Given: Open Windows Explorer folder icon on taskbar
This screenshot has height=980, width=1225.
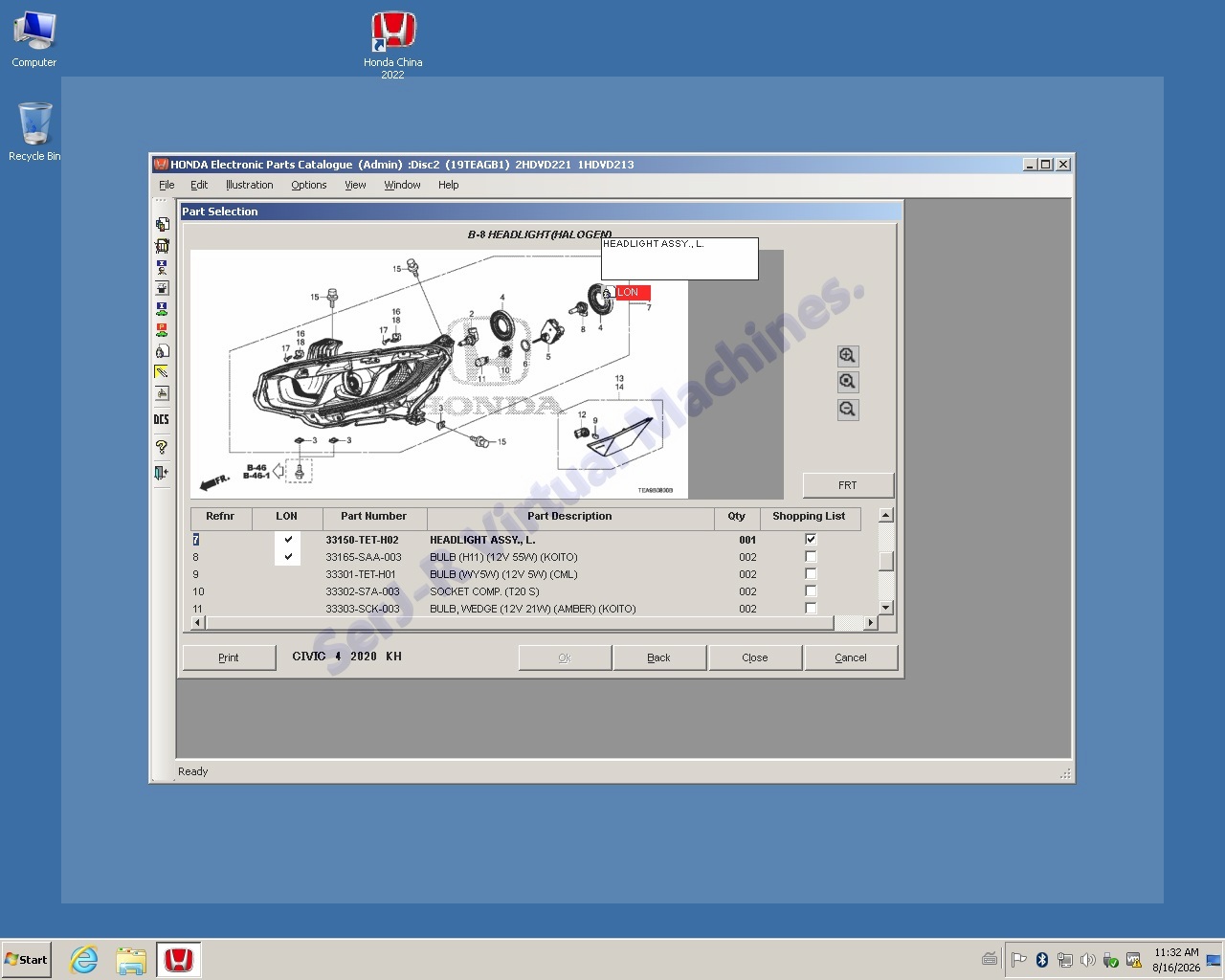Looking at the screenshot, I should (131, 959).
